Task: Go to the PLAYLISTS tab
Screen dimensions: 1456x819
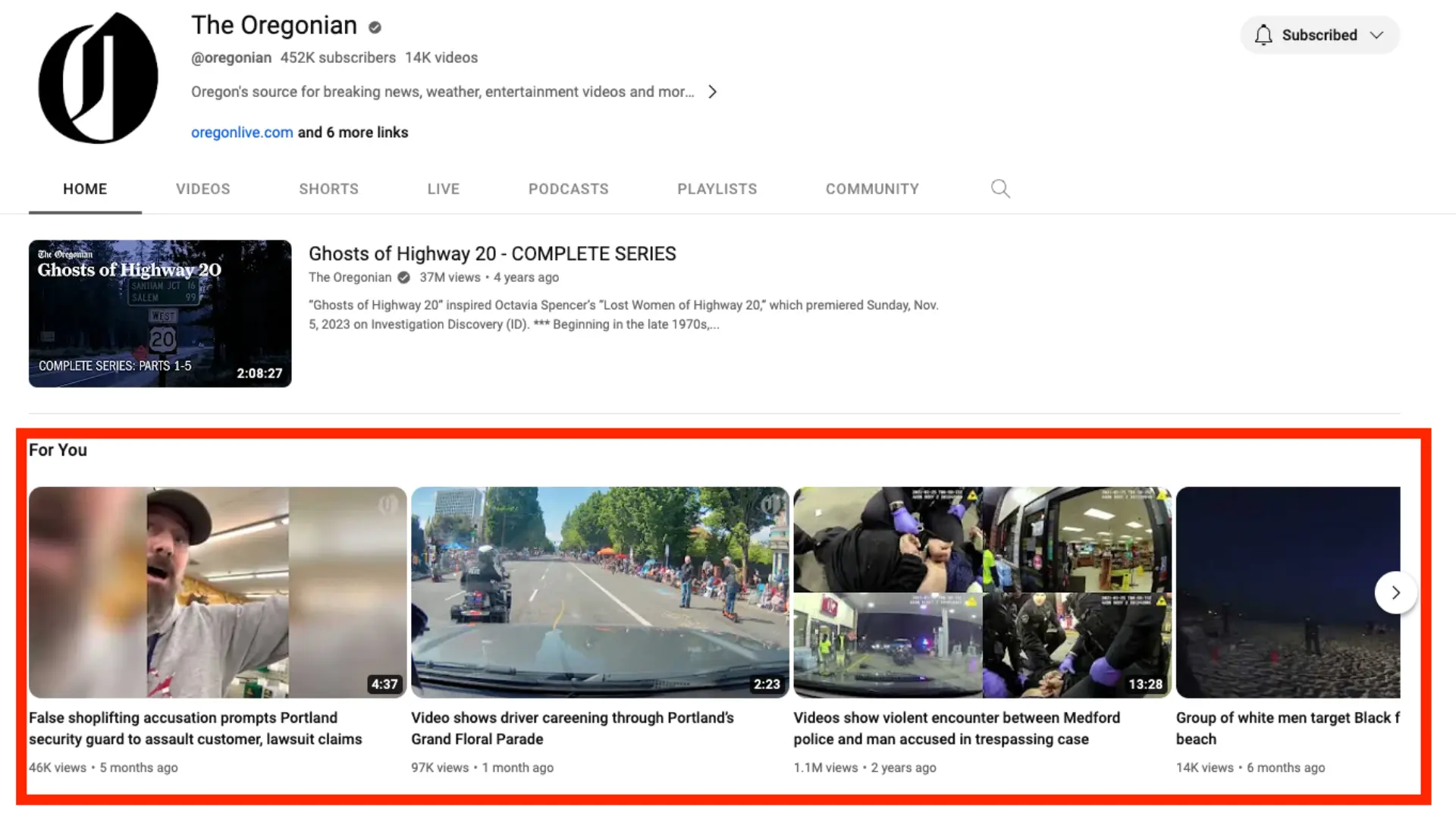Action: click(717, 189)
